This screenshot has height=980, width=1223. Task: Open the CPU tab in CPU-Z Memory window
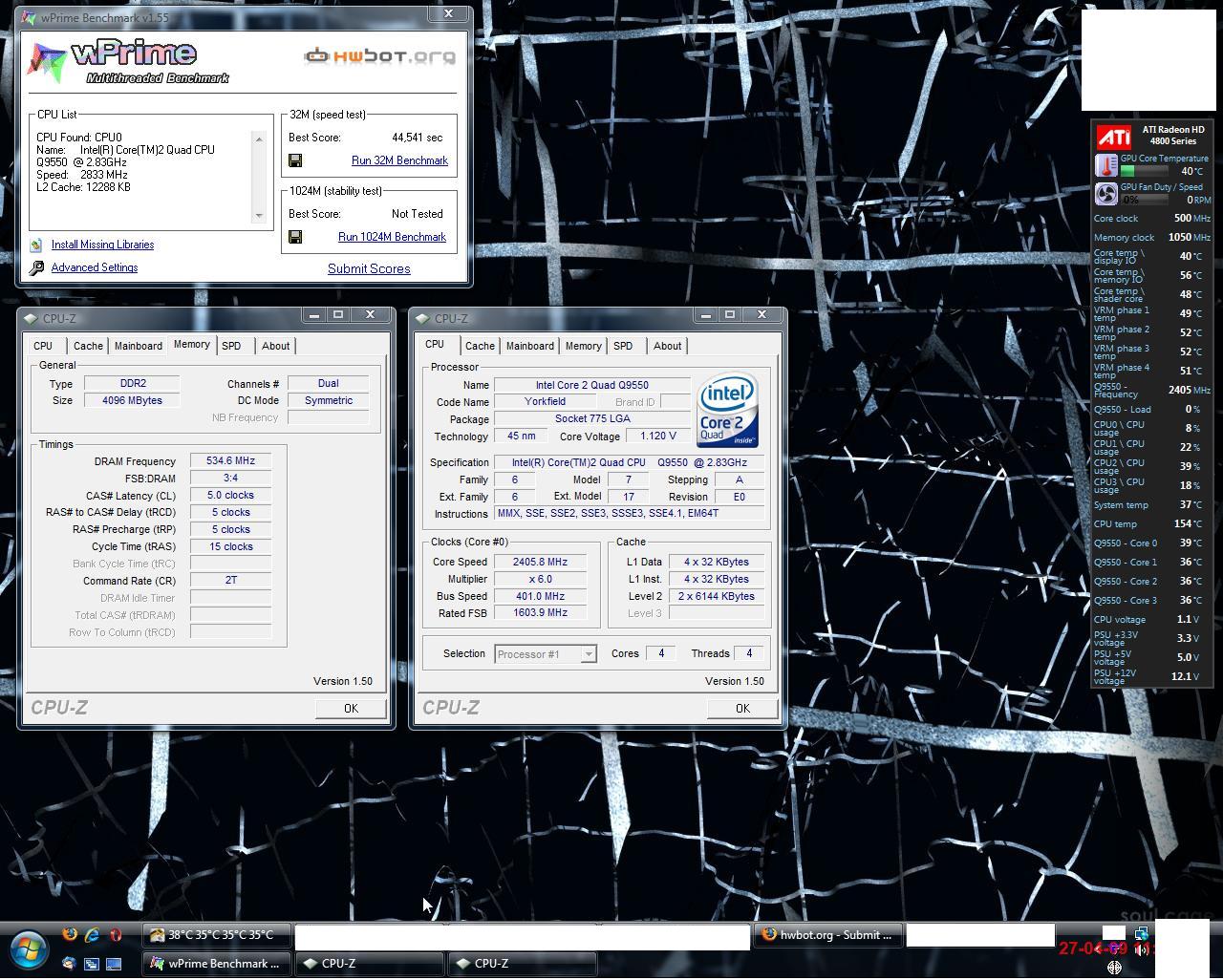click(43, 346)
